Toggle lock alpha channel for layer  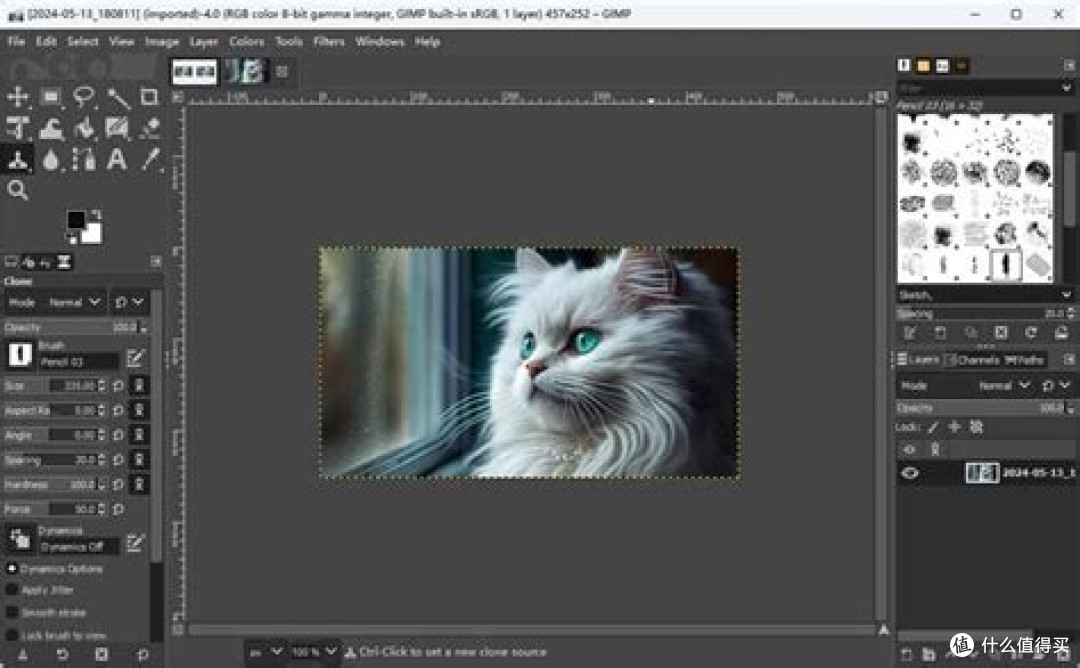(x=977, y=428)
